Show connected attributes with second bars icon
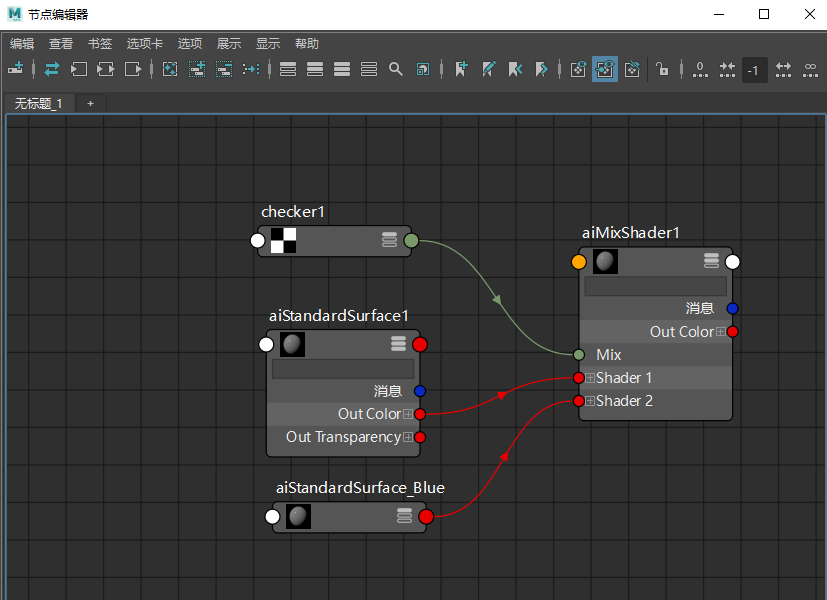Screen dimensions: 827x600 click(315, 69)
